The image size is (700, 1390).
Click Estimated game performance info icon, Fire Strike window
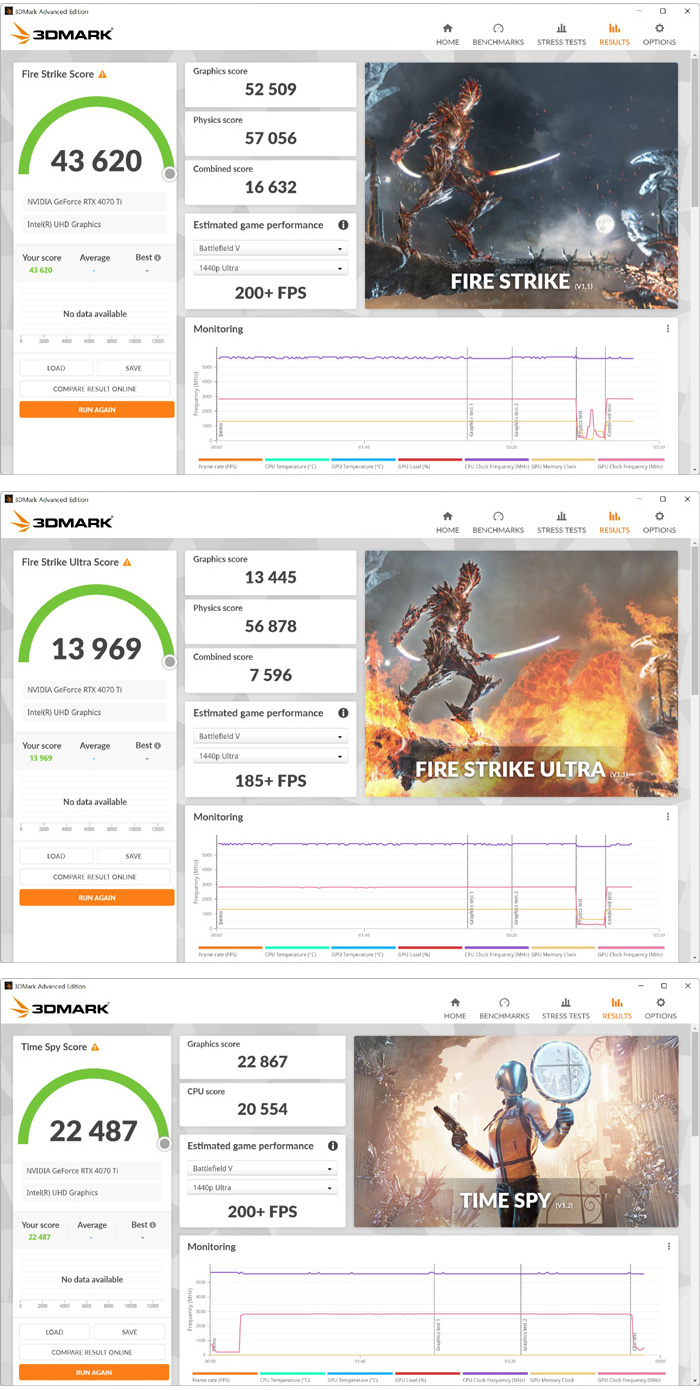[343, 225]
